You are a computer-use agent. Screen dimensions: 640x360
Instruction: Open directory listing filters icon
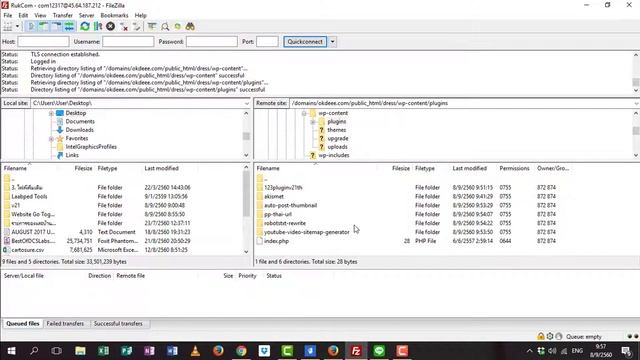(x=152, y=27)
